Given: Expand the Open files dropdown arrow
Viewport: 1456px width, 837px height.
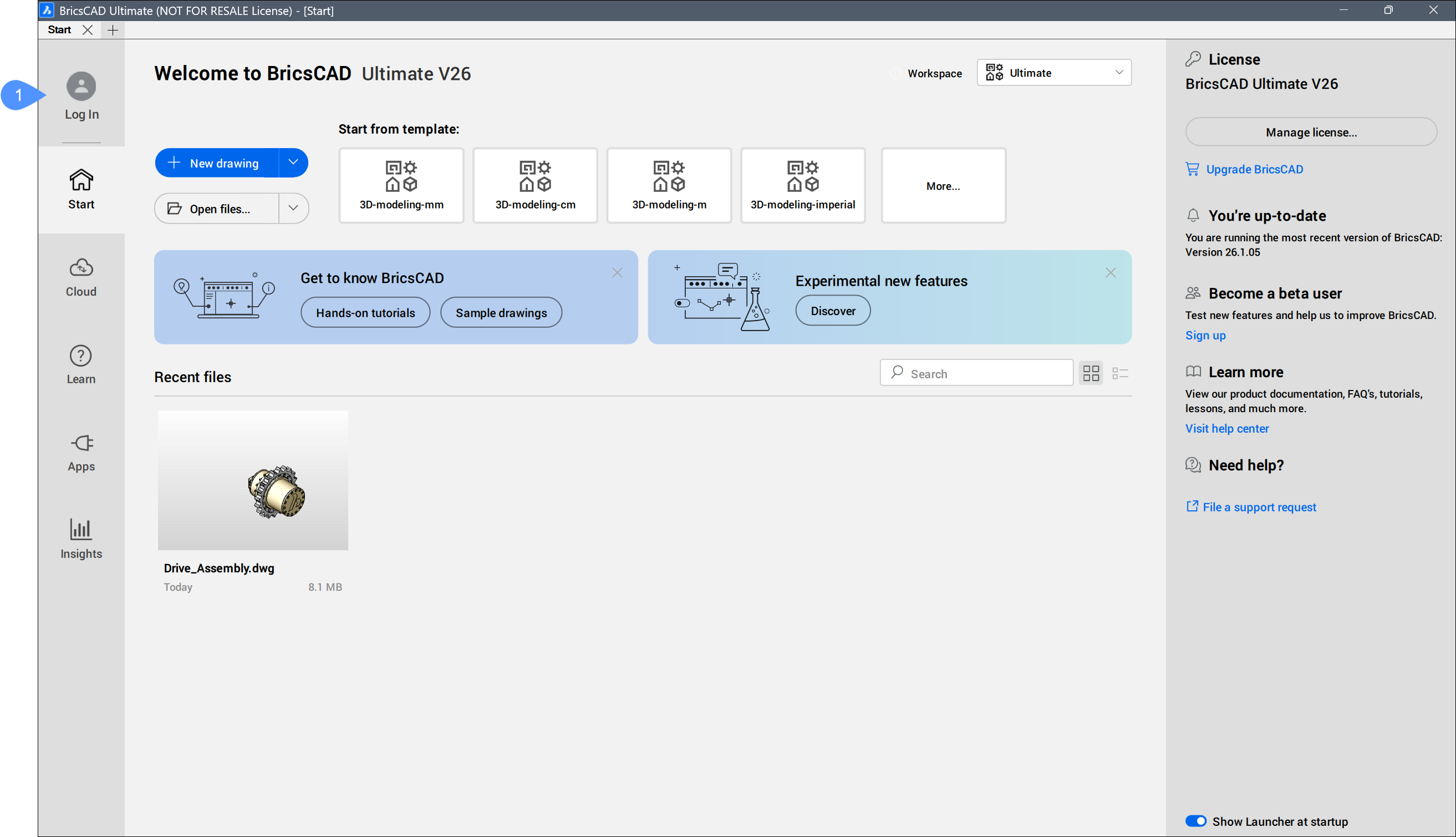Looking at the screenshot, I should click(x=293, y=208).
